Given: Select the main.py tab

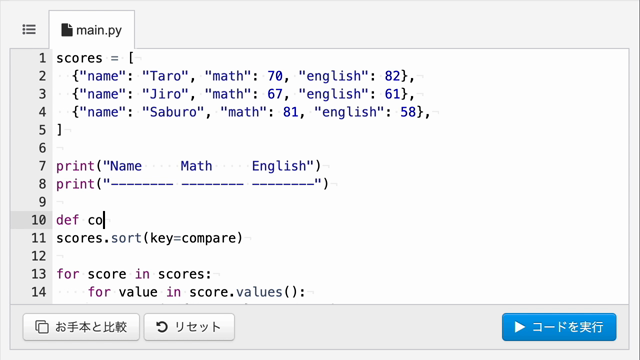Looking at the screenshot, I should (91, 30).
